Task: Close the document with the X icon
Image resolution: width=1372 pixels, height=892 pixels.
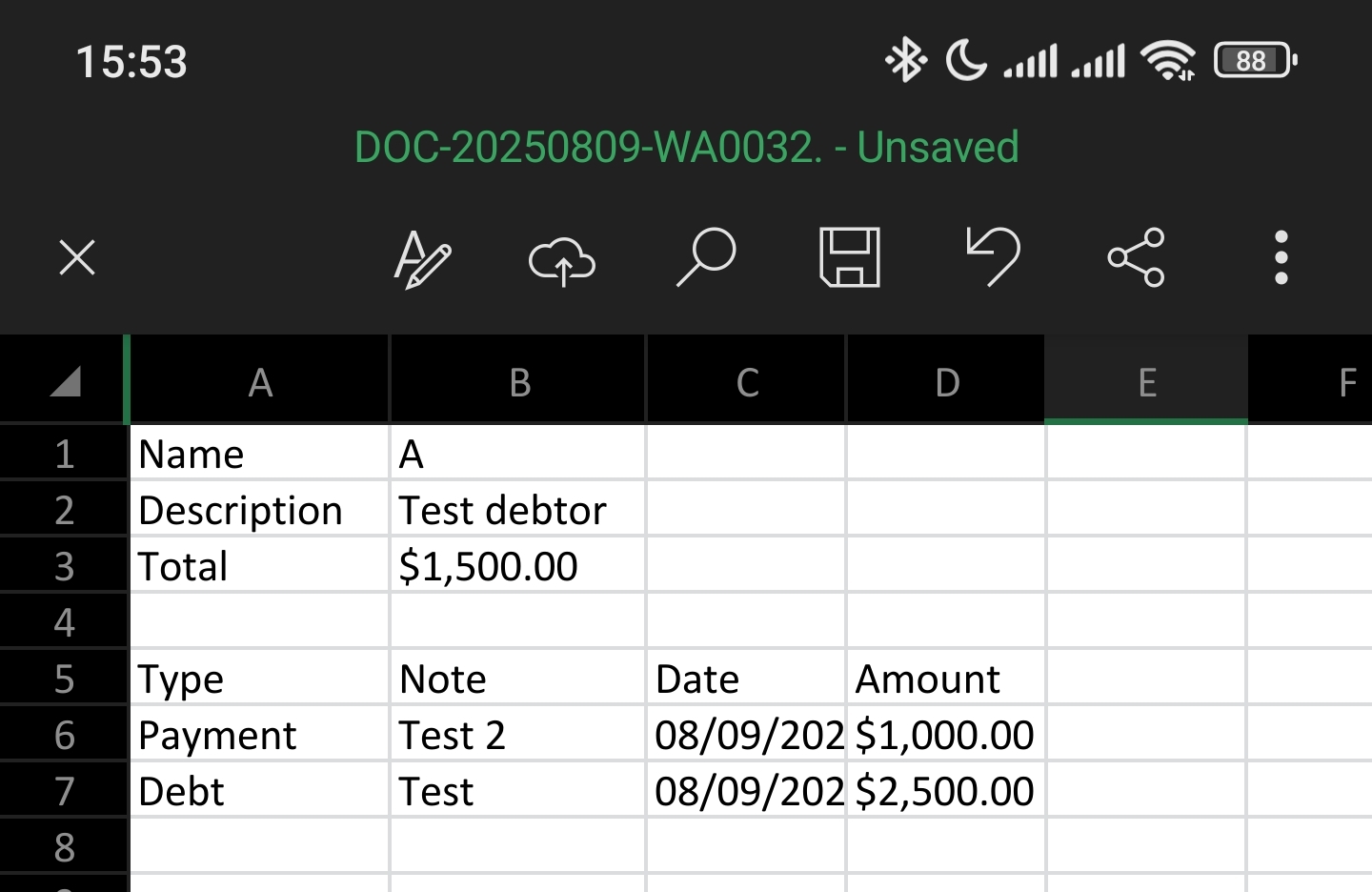Action: [x=77, y=257]
